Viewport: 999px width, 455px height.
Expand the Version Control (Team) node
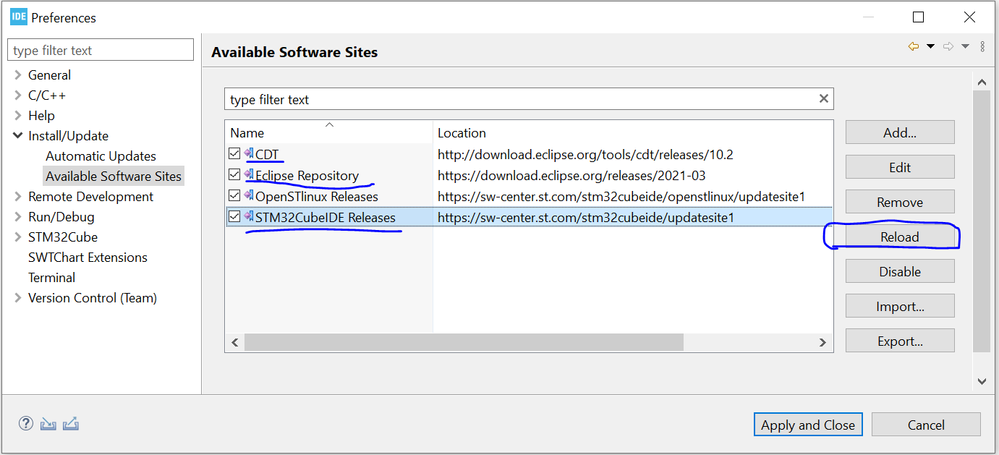coord(17,298)
